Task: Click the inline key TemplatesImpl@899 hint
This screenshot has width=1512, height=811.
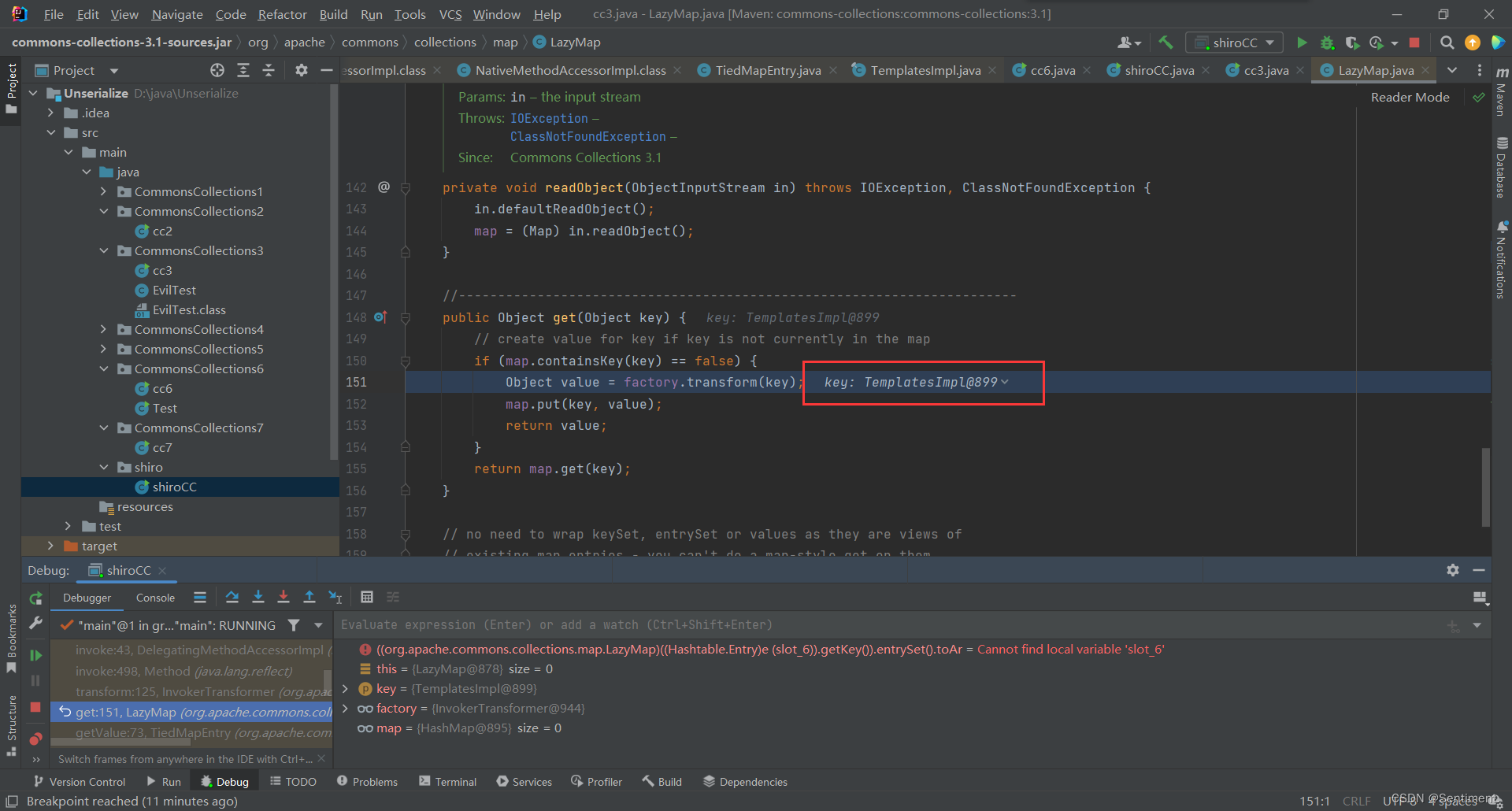Action: (916, 382)
